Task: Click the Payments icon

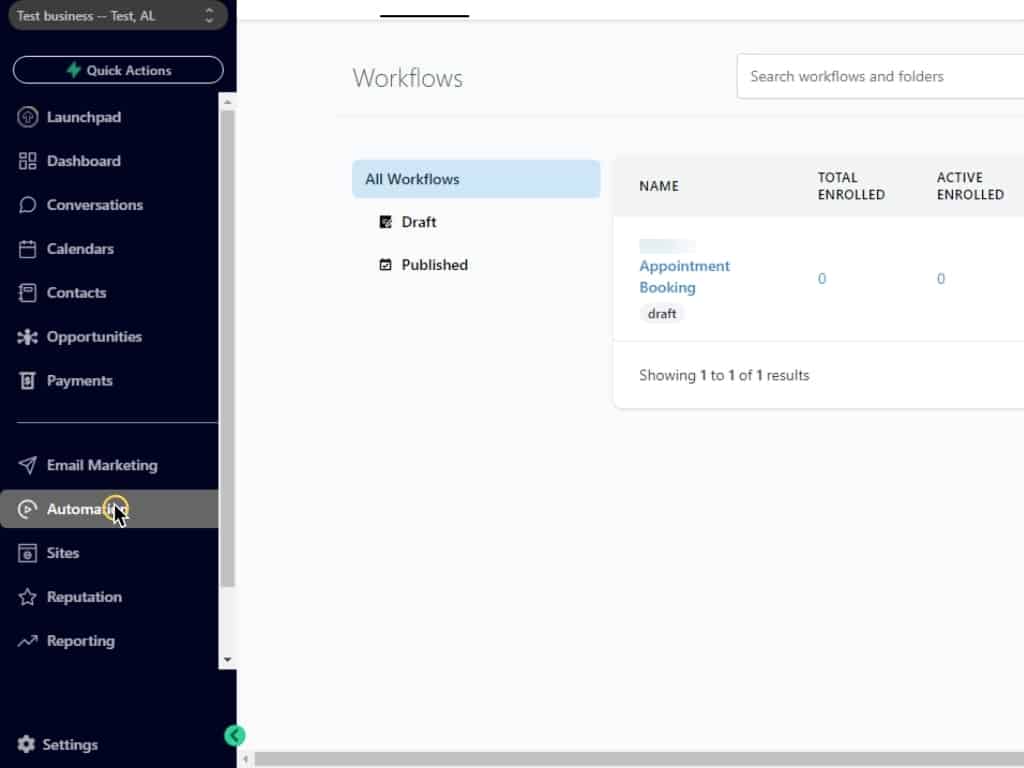Action: (x=27, y=381)
